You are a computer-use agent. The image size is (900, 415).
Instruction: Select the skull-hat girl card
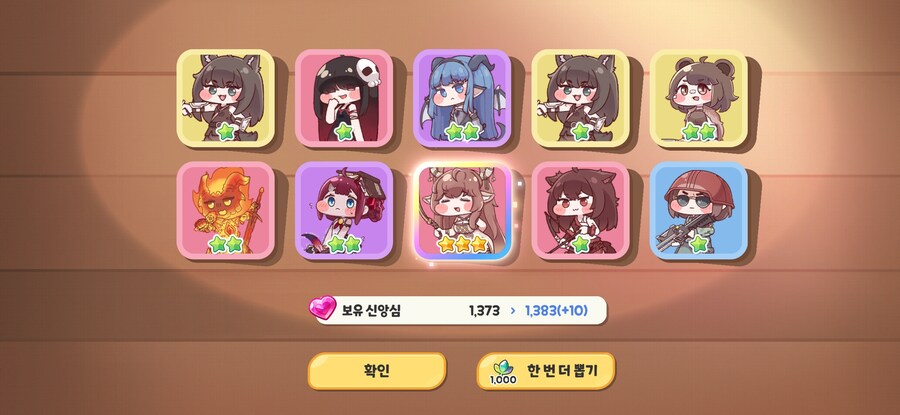pos(344,98)
